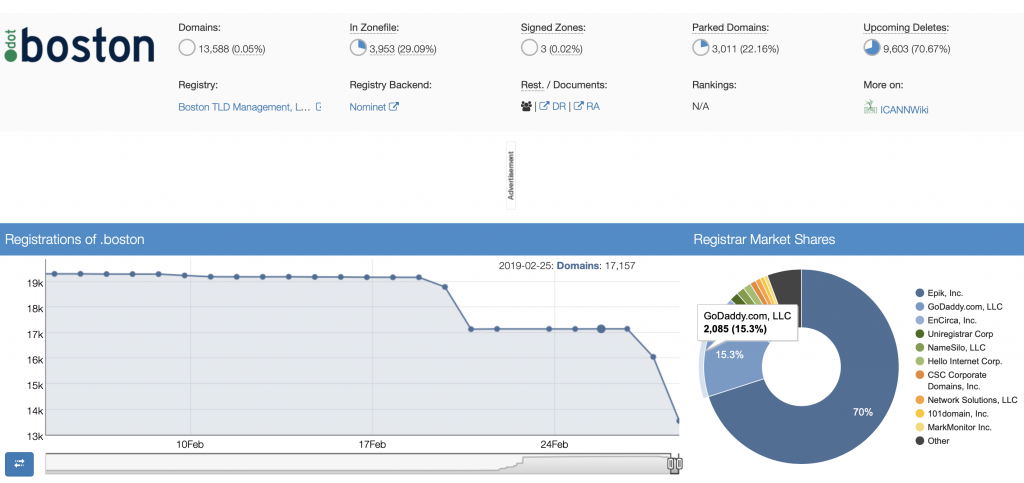The image size is (1024, 483).
Task: Click the 17Feb x-axis label
Action: pos(371,445)
